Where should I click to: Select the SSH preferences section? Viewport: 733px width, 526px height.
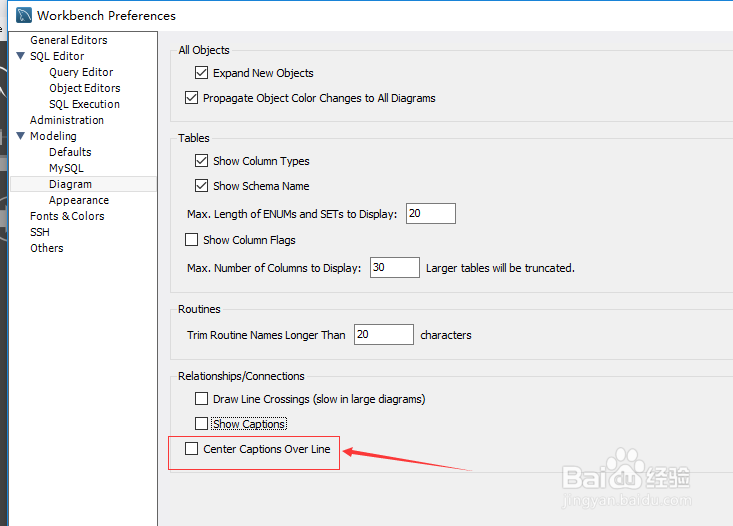pos(40,232)
